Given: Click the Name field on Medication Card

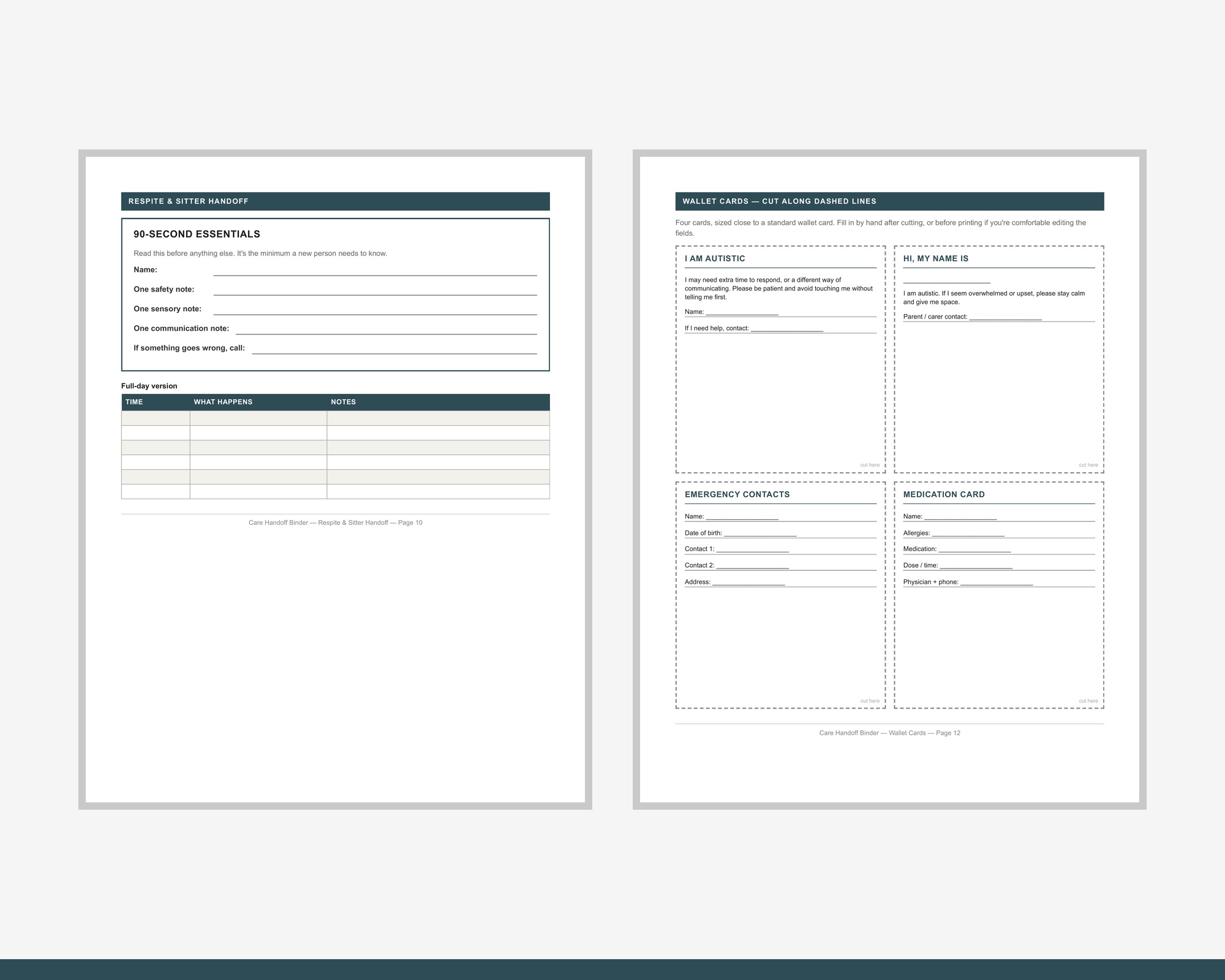Looking at the screenshot, I should coord(998,516).
